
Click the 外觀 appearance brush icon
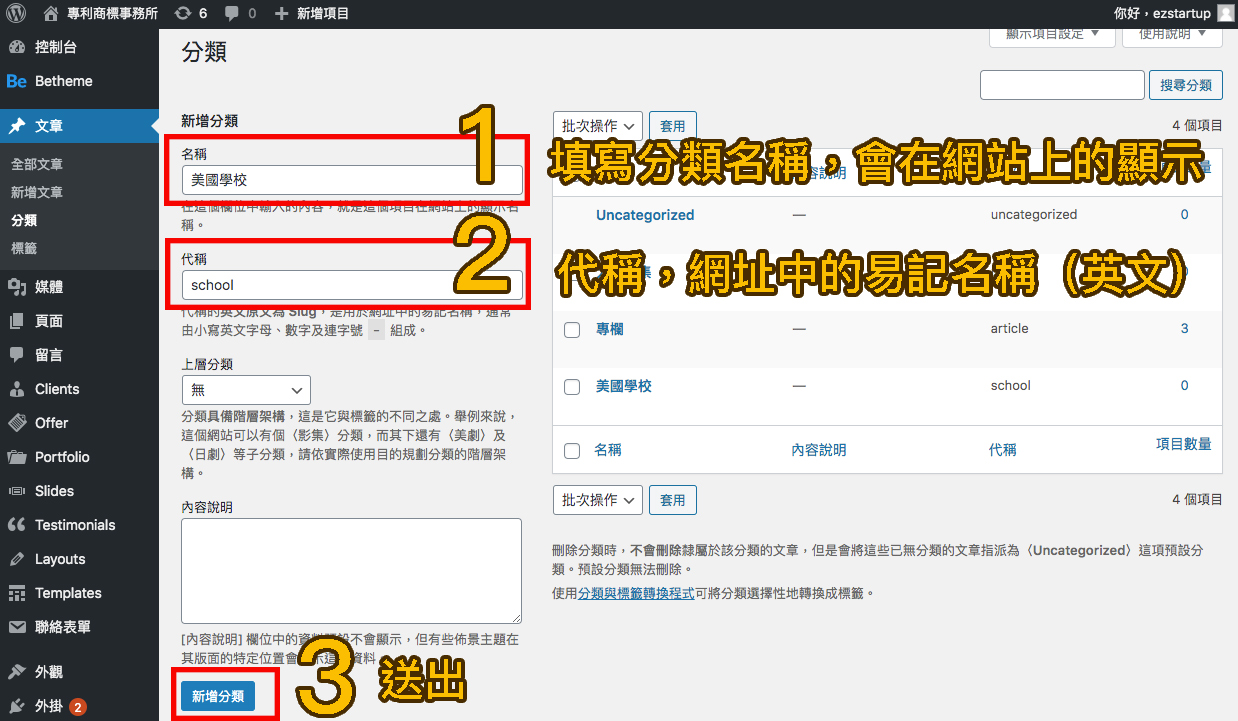pyautogui.click(x=17, y=672)
